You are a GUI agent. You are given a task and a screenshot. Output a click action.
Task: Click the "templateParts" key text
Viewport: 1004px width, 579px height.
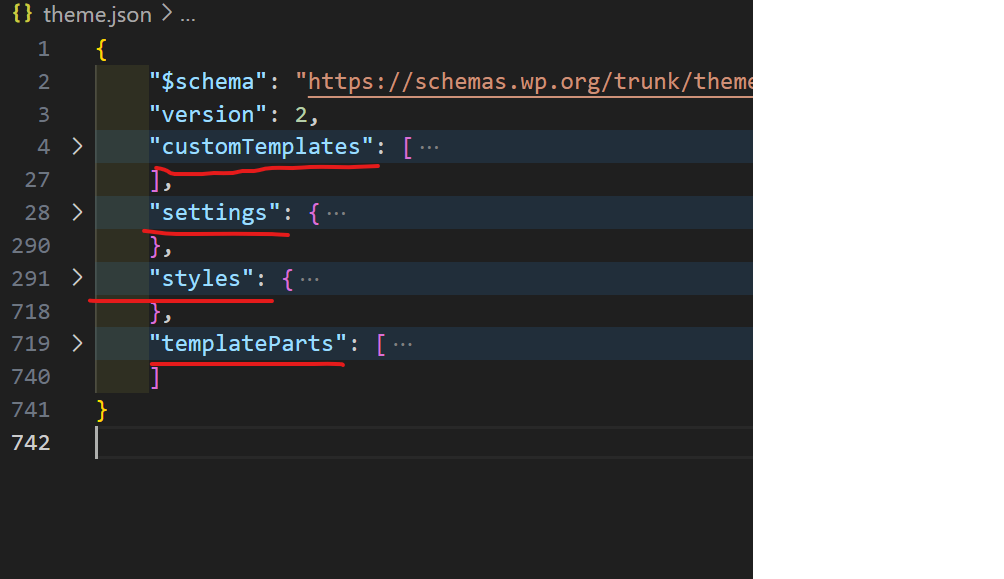[x=247, y=344]
